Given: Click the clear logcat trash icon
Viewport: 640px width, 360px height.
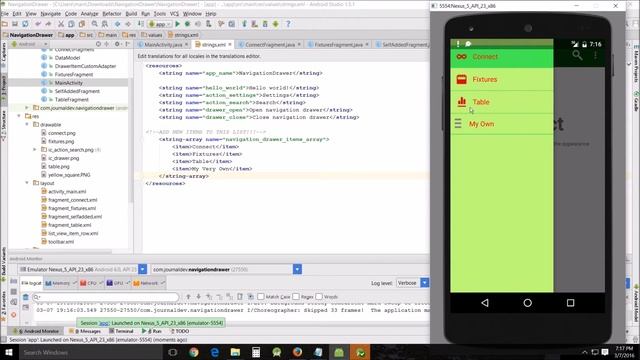Looking at the screenshot, I should click(x=26, y=297).
